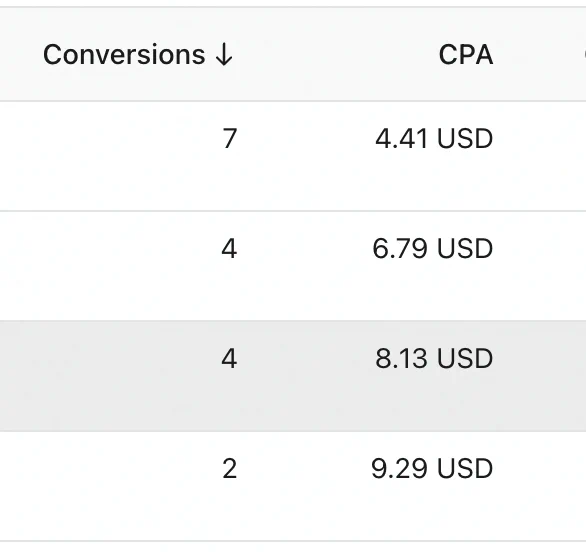Screen dimensions: 586x552
Task: Click USD currency label in the 4.41 row
Action: [x=465, y=139]
